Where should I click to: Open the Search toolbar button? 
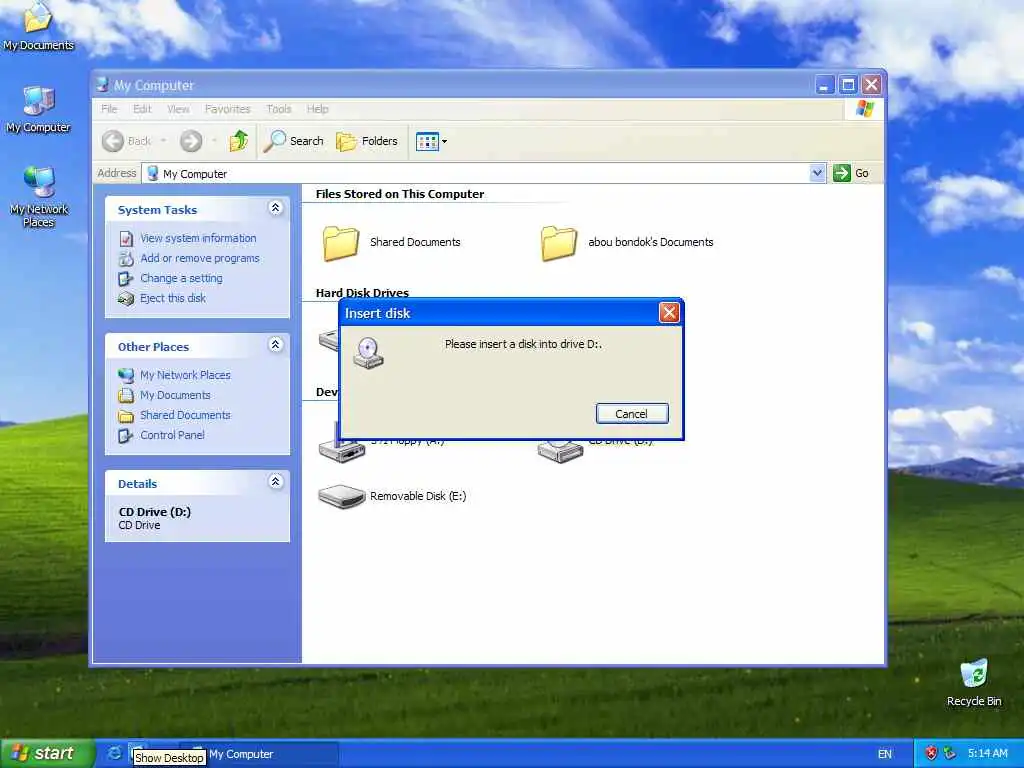(294, 141)
